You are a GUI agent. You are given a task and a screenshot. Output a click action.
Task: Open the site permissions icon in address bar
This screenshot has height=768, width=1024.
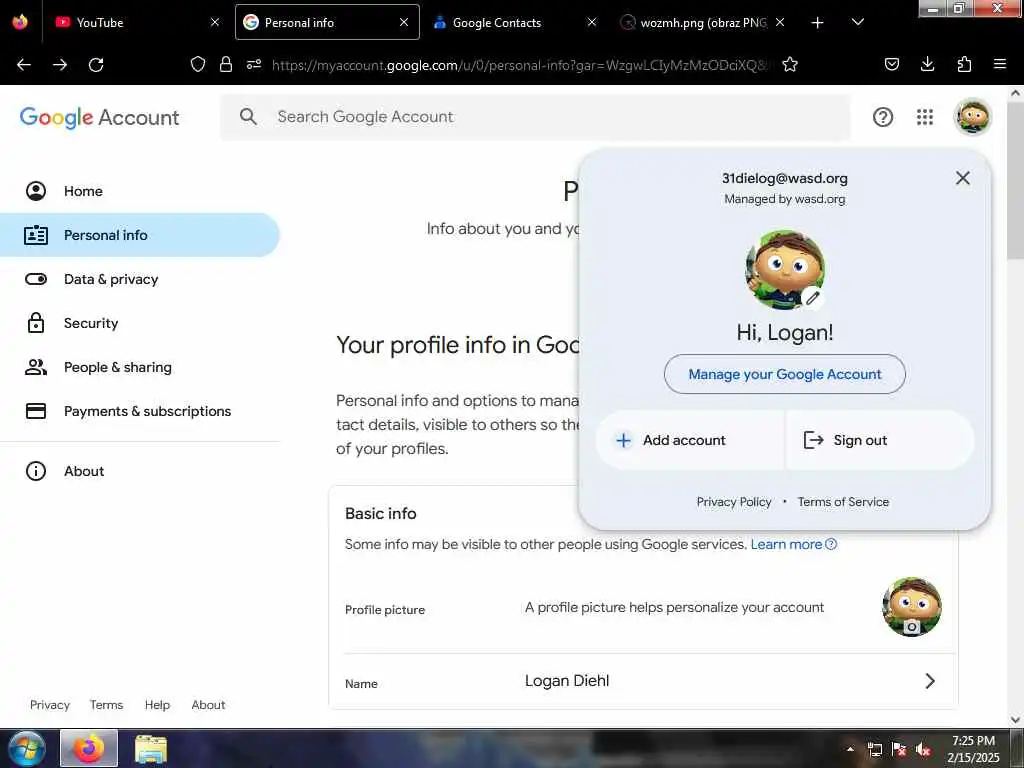pos(254,64)
